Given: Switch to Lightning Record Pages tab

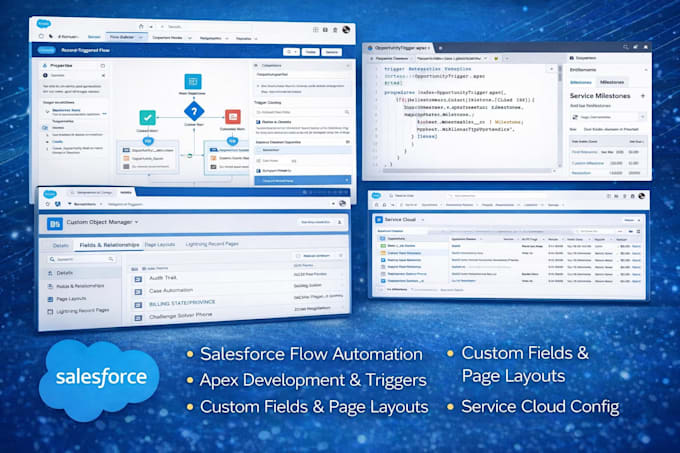Looking at the screenshot, I should coord(212,244).
